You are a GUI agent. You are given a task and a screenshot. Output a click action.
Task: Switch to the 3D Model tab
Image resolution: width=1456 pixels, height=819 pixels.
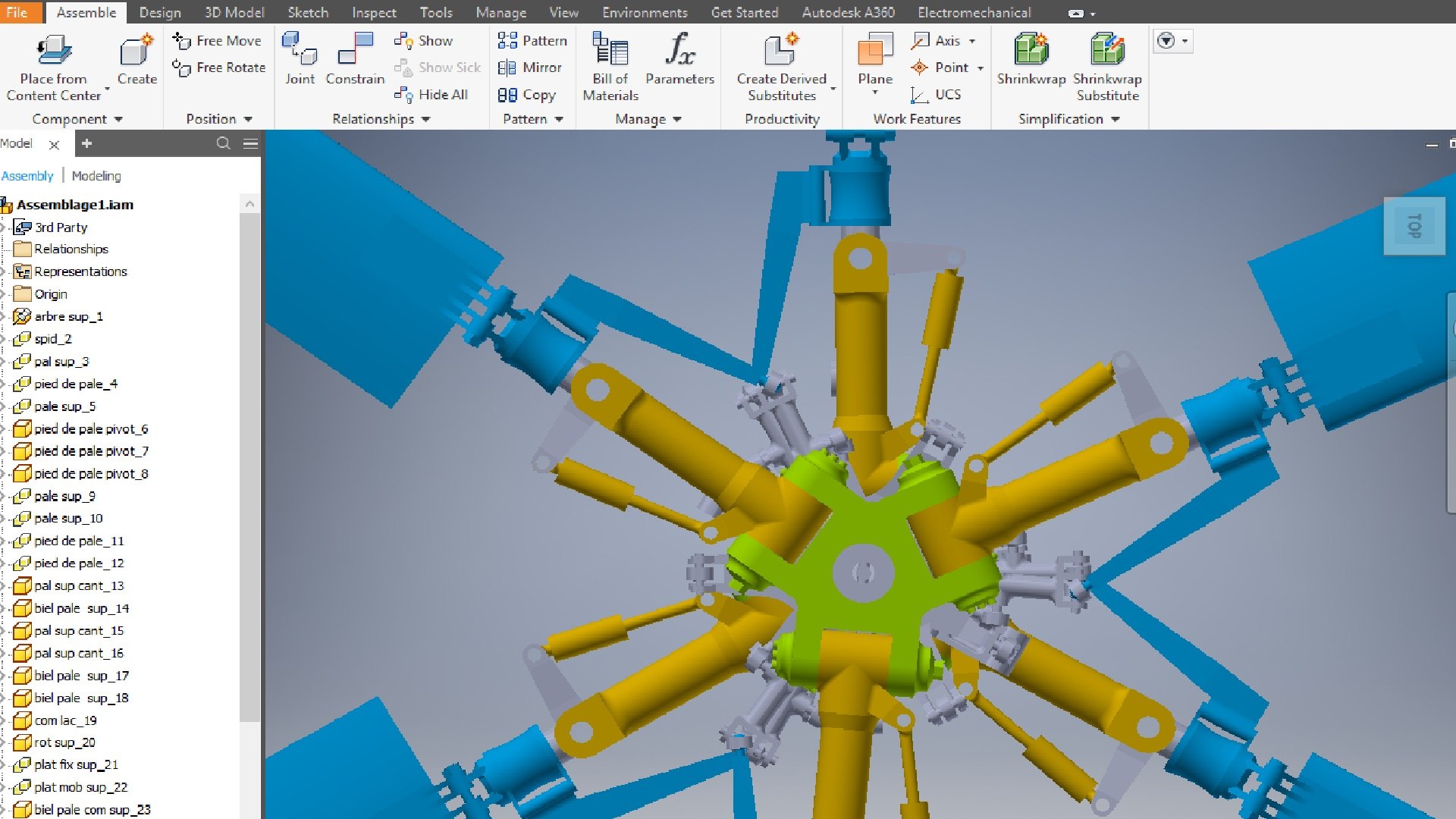point(234,12)
